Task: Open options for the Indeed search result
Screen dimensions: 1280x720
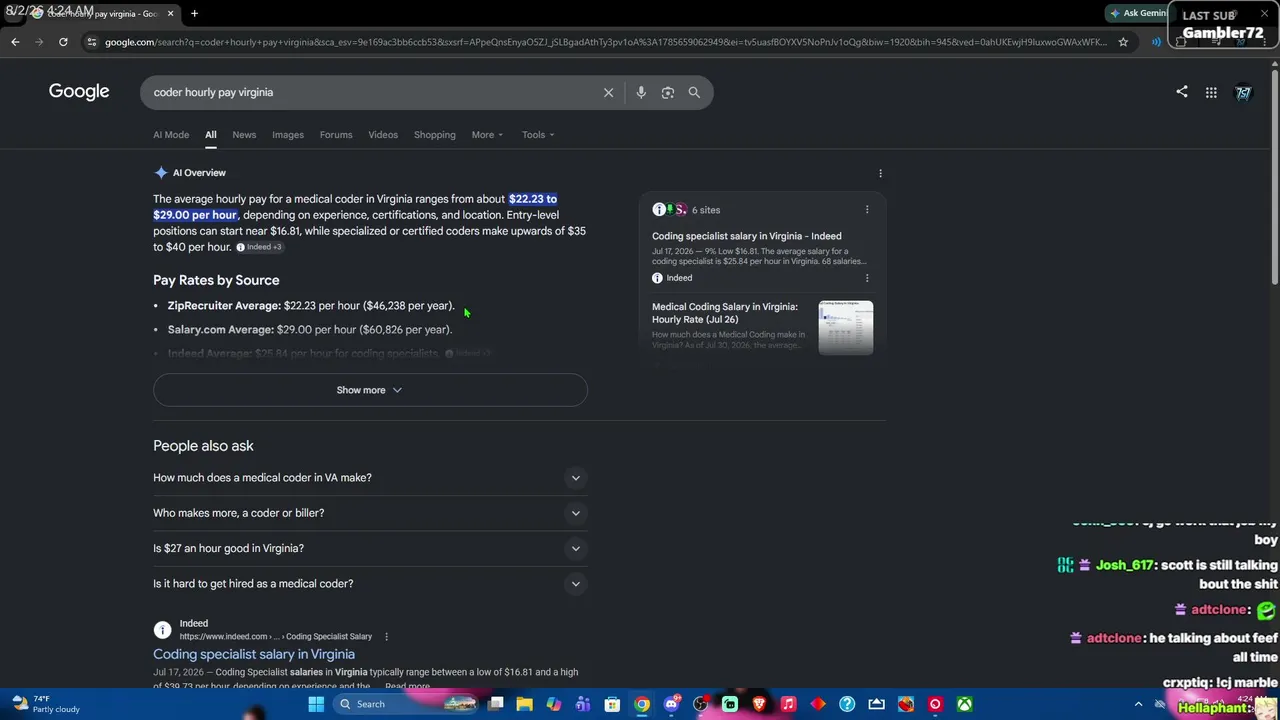Action: pyautogui.click(x=386, y=637)
